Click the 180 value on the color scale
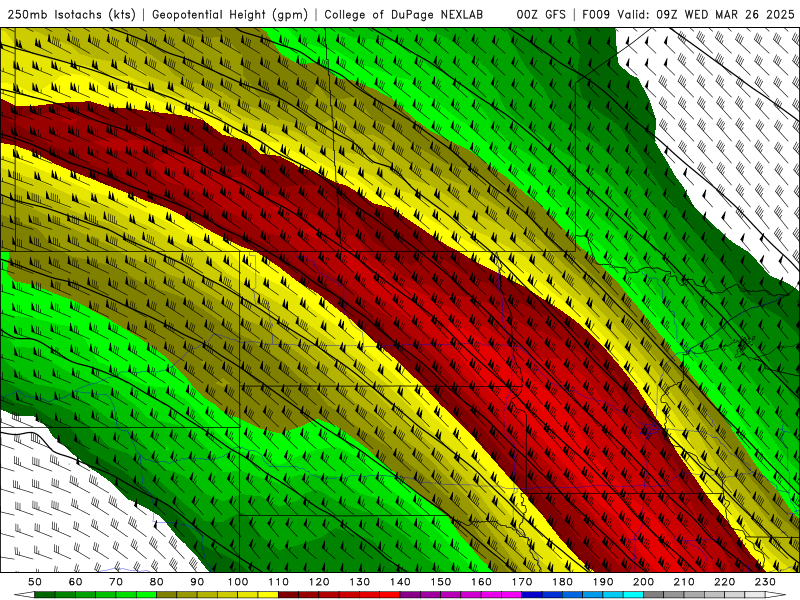Image resolution: width=800 pixels, height=600 pixels. tap(562, 582)
